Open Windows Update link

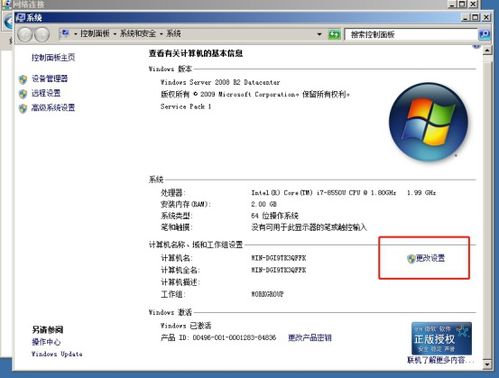[57, 354]
